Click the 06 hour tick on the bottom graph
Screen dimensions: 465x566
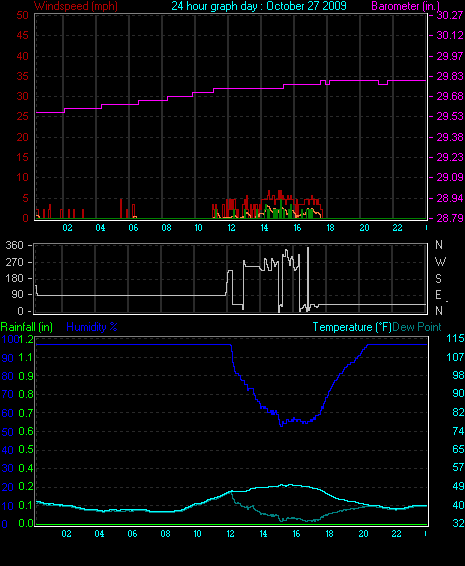pos(132,534)
